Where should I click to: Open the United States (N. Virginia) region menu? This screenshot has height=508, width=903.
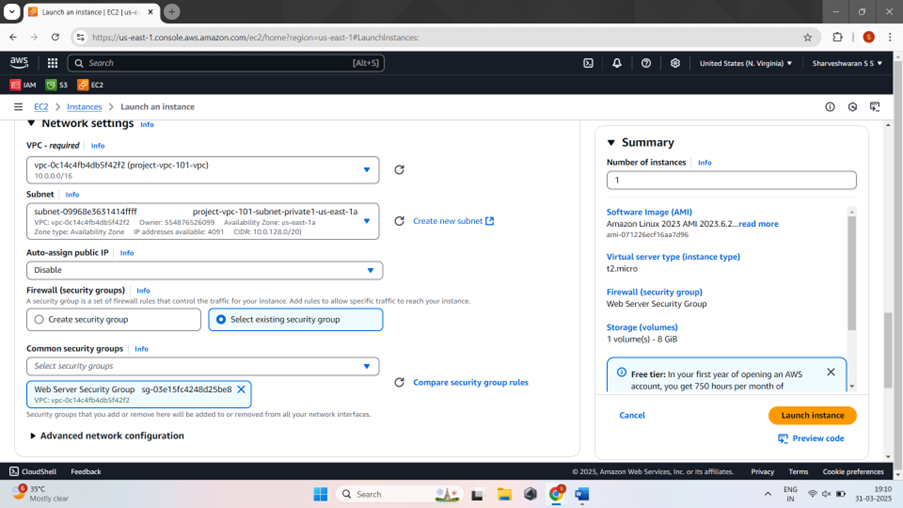click(x=745, y=63)
